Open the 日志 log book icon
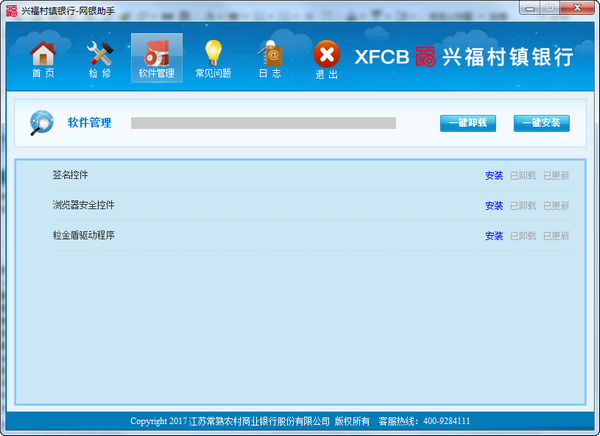600x436 pixels. [270, 57]
